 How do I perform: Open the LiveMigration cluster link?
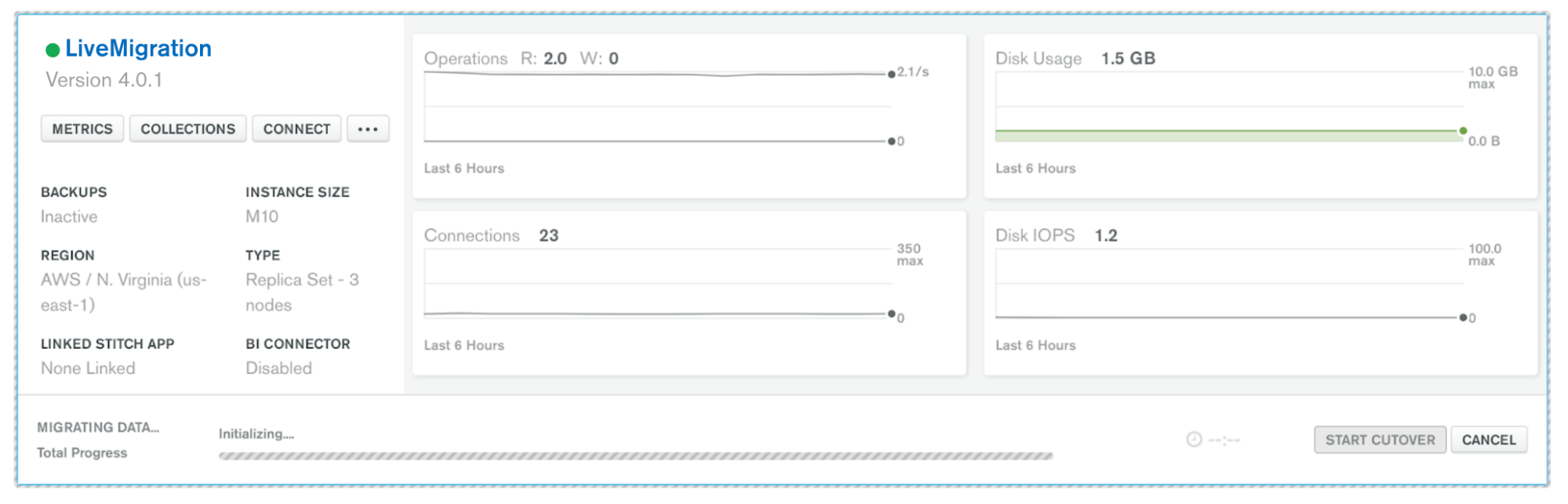[x=138, y=49]
